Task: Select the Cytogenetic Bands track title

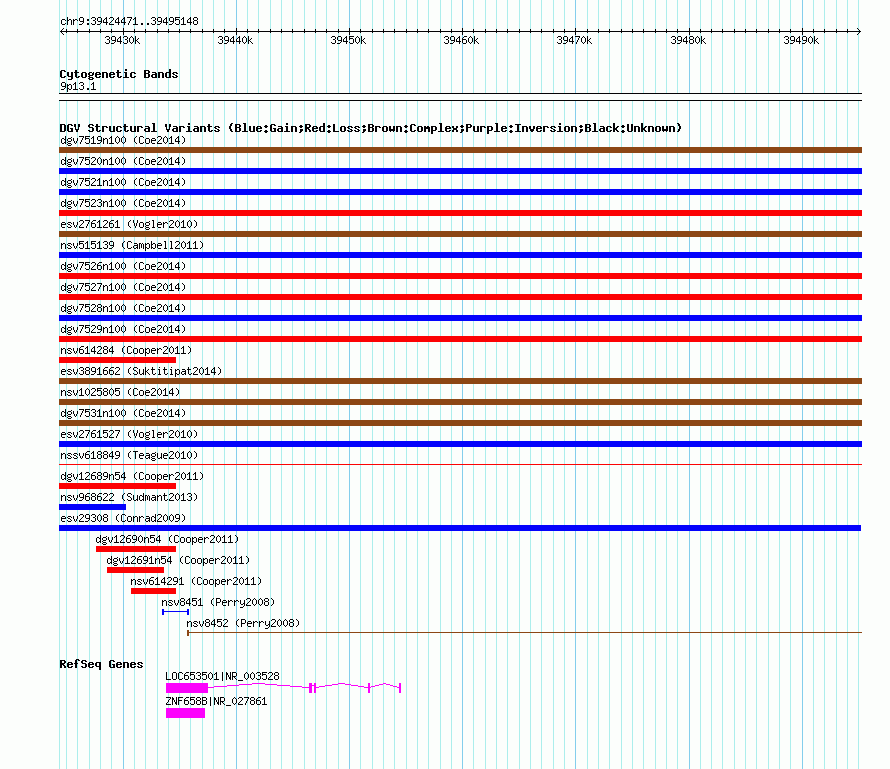Action: 119,74
